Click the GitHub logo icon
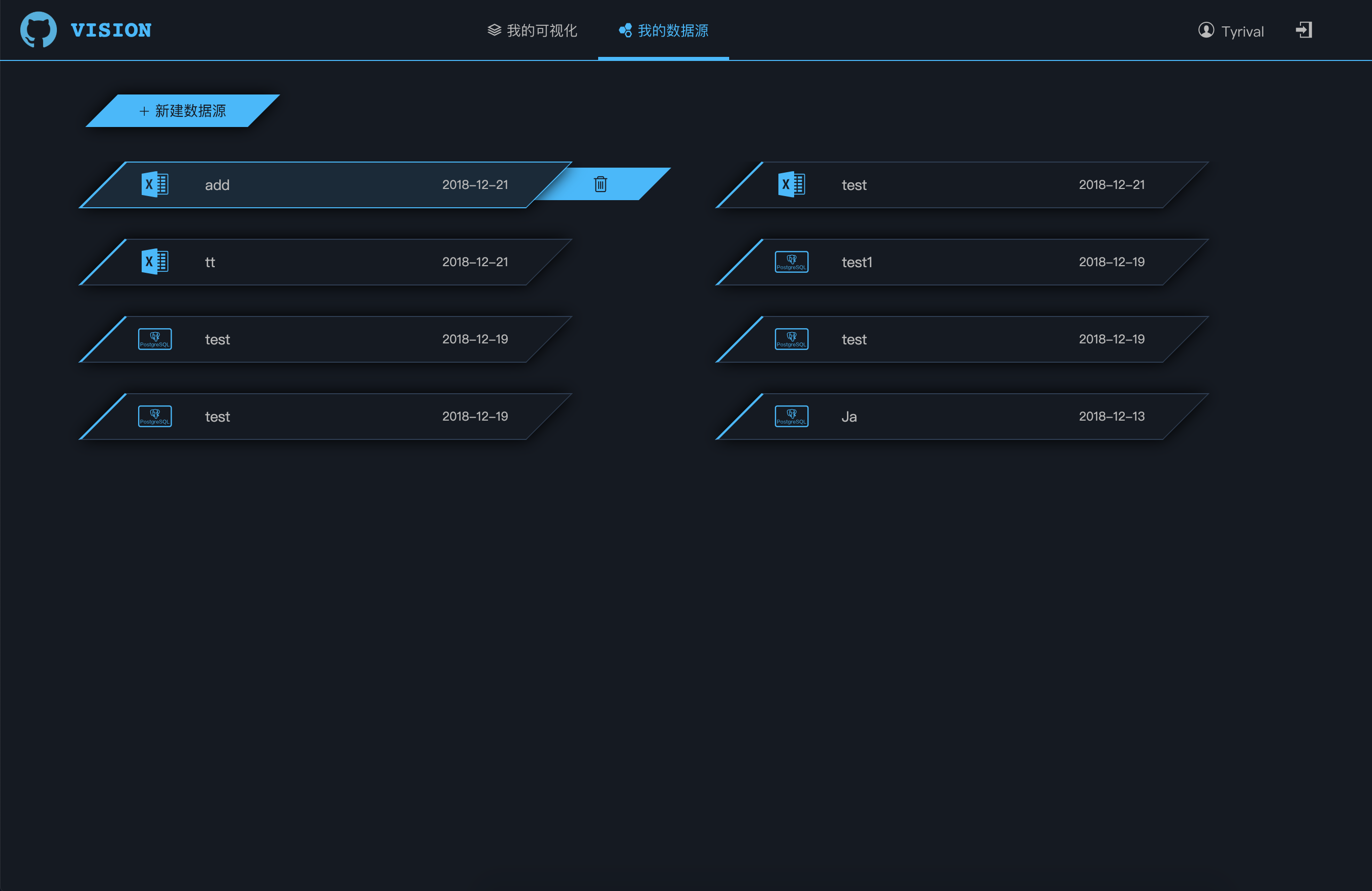The width and height of the screenshot is (1372, 891). click(x=39, y=29)
